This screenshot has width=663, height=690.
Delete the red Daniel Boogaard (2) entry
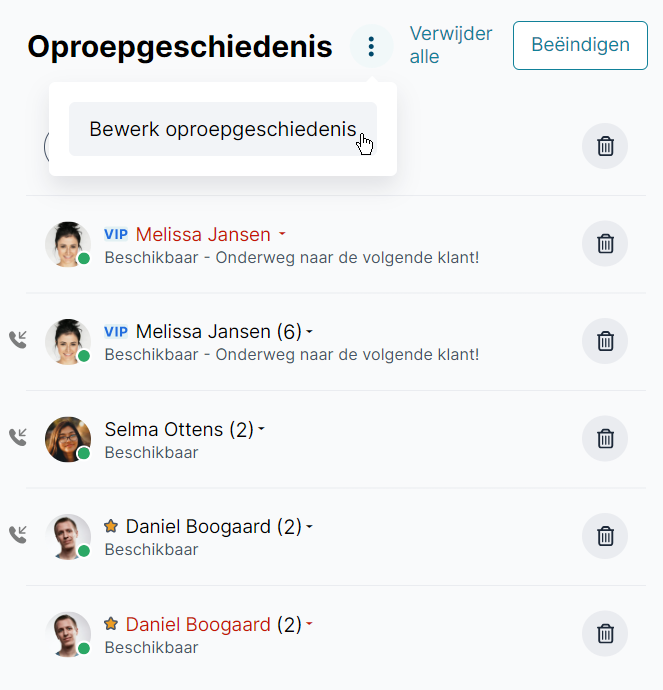(x=605, y=633)
